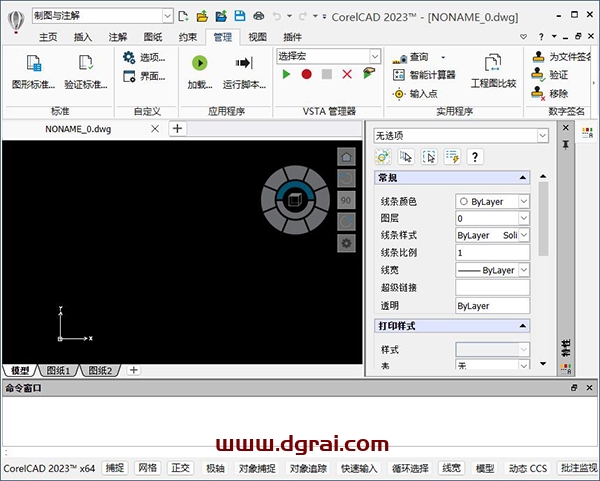Switch to the 注解 ribbon tab
Screen dimensions: 600x481
point(117,37)
